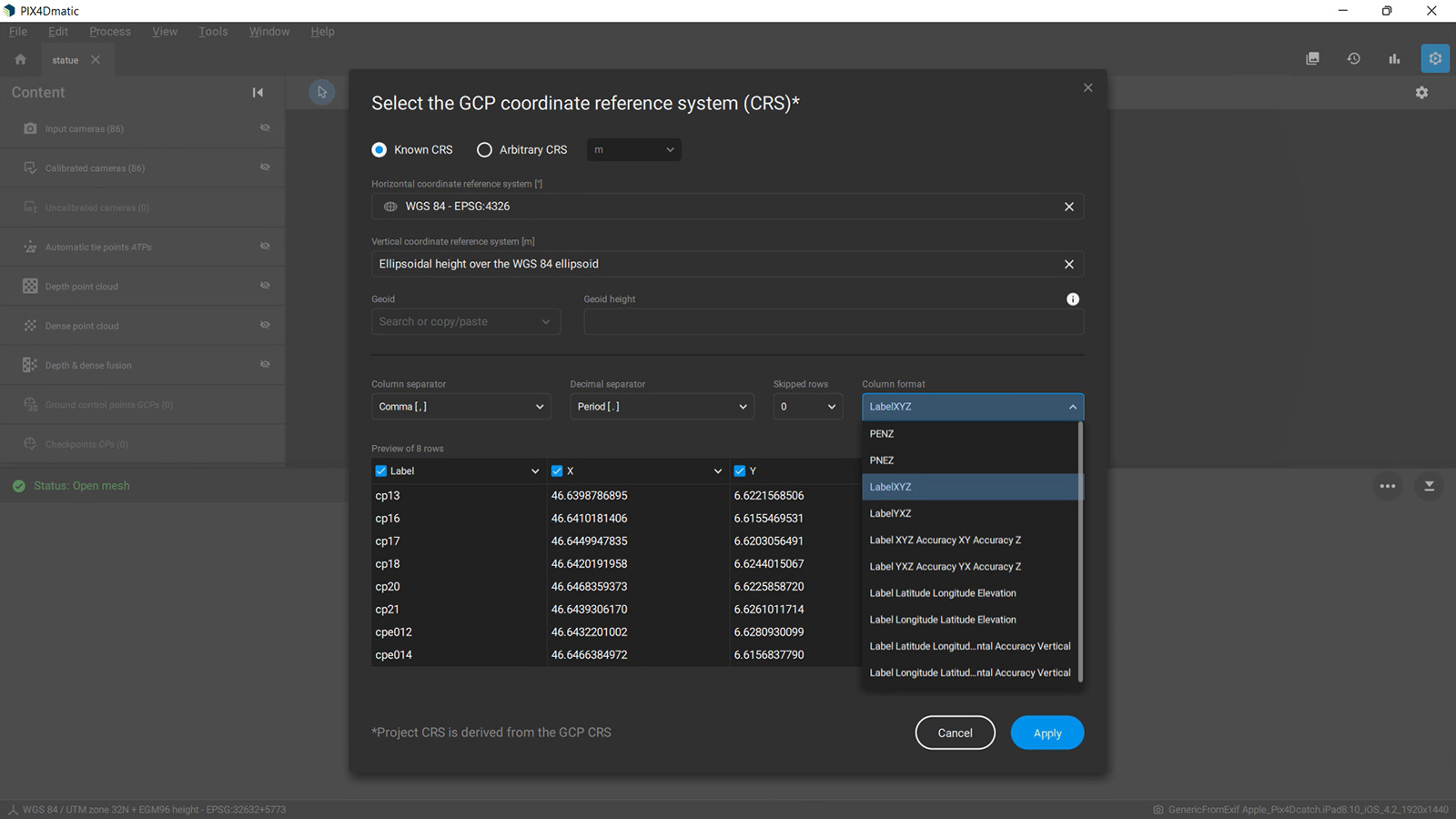Open the Tools menu
This screenshot has width=1456, height=819.
[213, 31]
